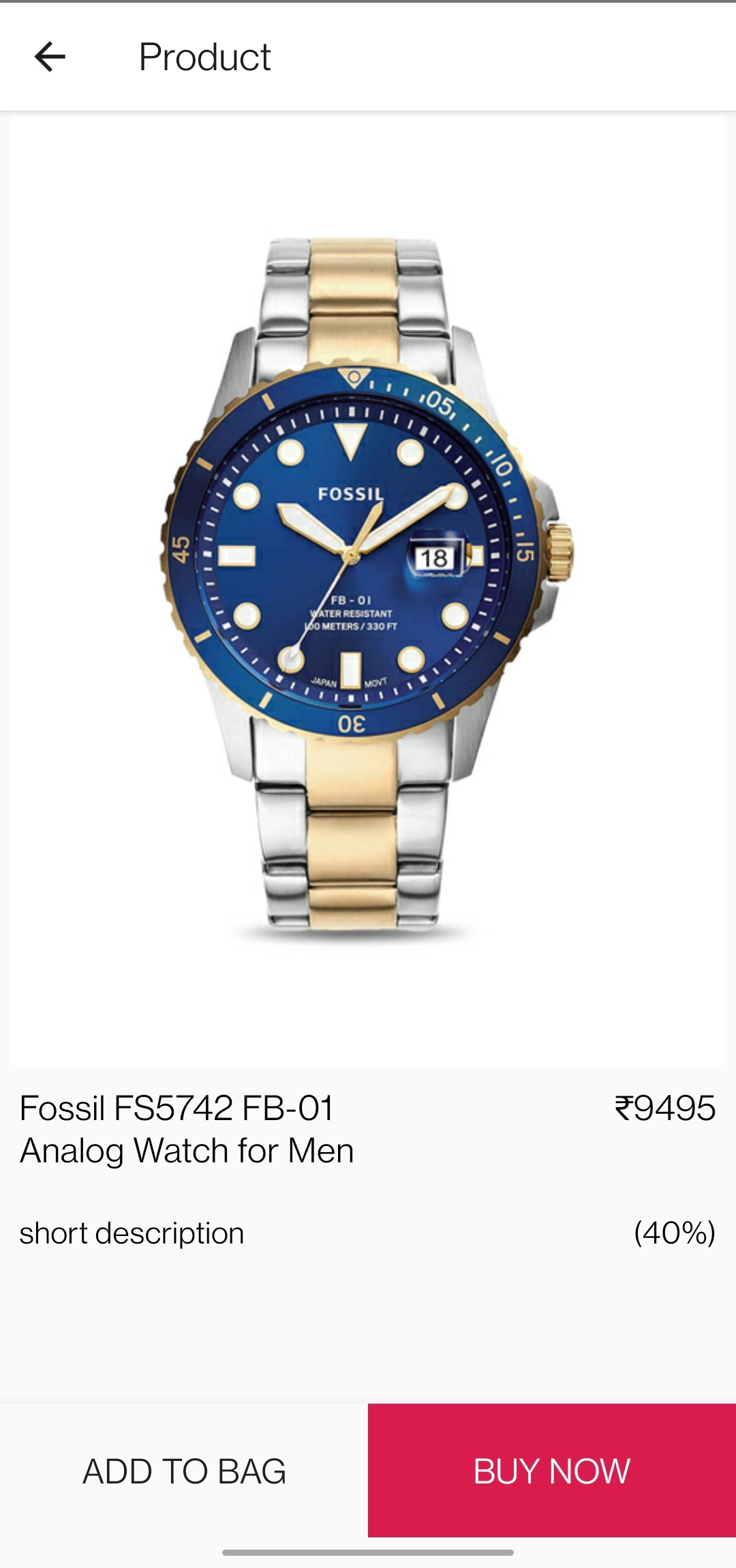The image size is (736, 1568).
Task: Click the FB-01 text on the dial
Action: pos(351,600)
